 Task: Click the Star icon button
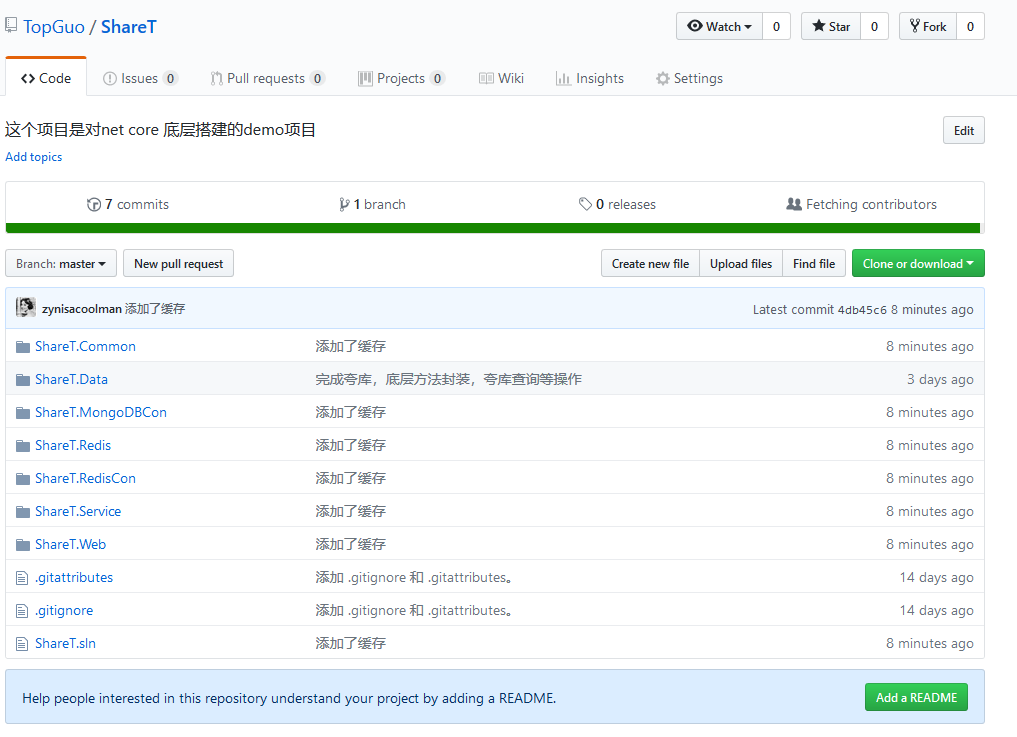pos(831,27)
